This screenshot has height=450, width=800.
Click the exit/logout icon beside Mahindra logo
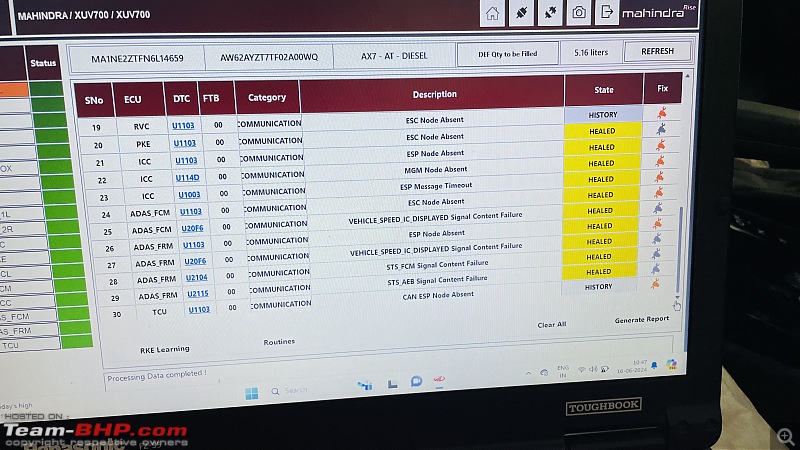(x=606, y=12)
